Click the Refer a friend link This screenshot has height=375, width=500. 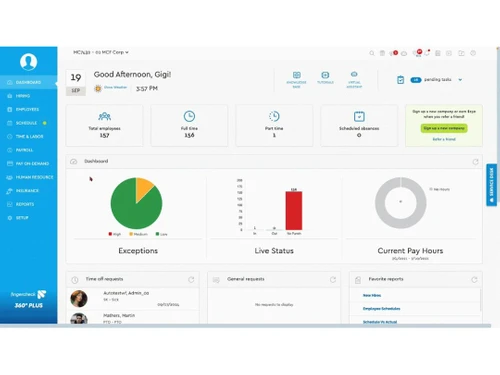tap(444, 139)
